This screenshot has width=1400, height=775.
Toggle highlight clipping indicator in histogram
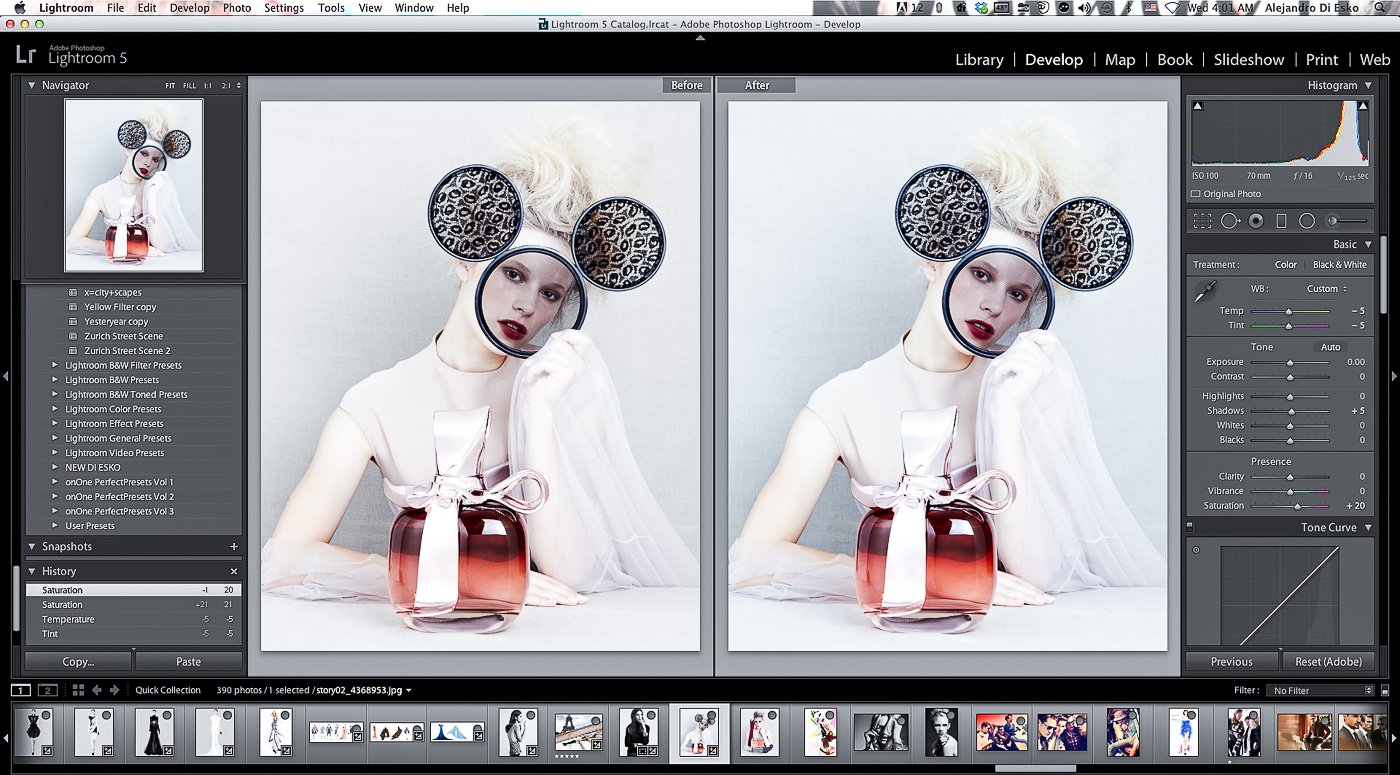pyautogui.click(x=1363, y=105)
